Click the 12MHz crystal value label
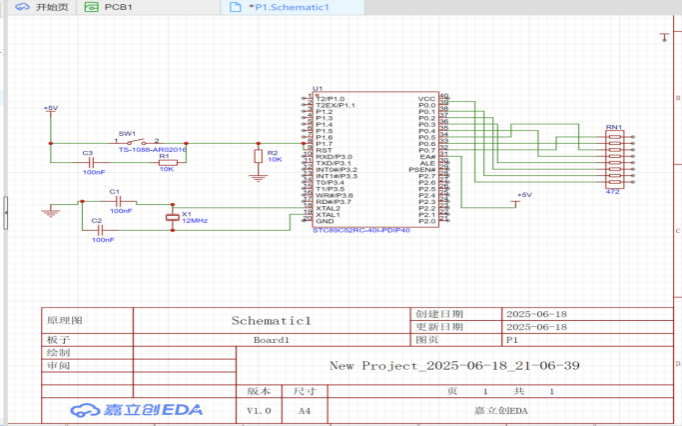Screen dimensions: 682x426 [194, 221]
